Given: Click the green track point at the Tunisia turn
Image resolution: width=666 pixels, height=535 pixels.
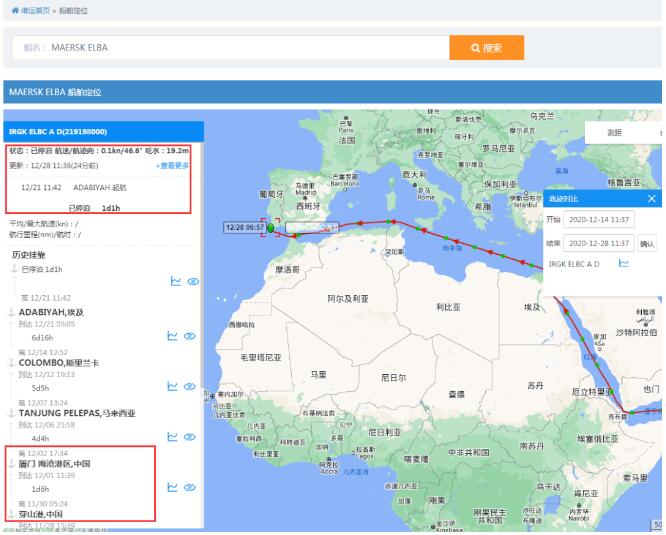Looking at the screenshot, I should pos(388,221).
